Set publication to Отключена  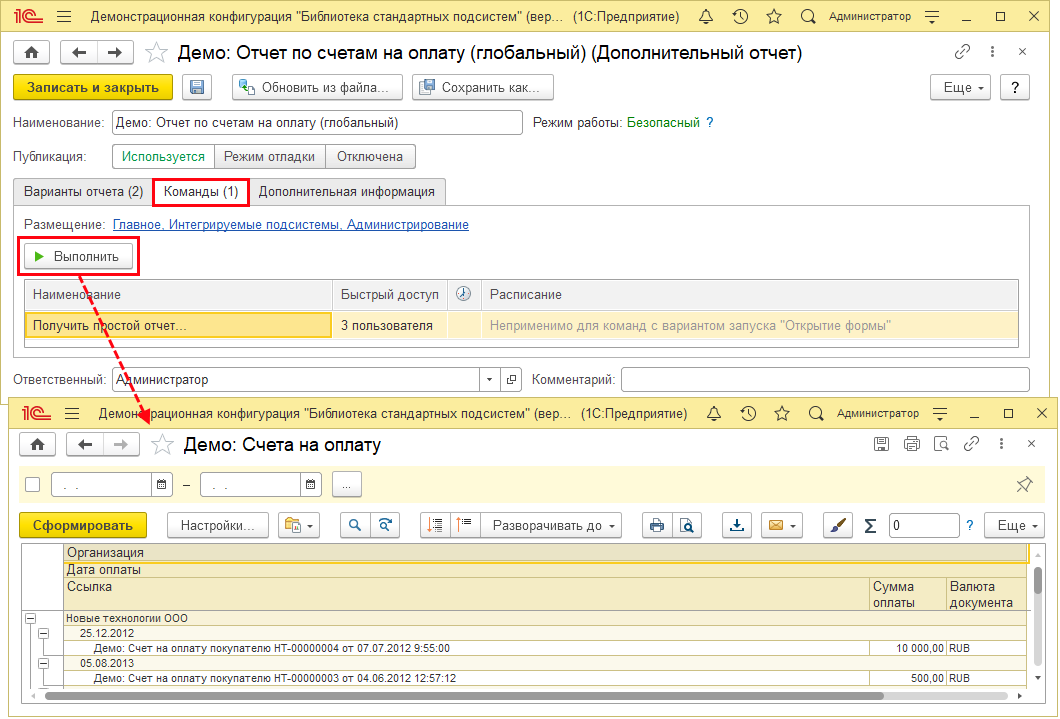(370, 157)
